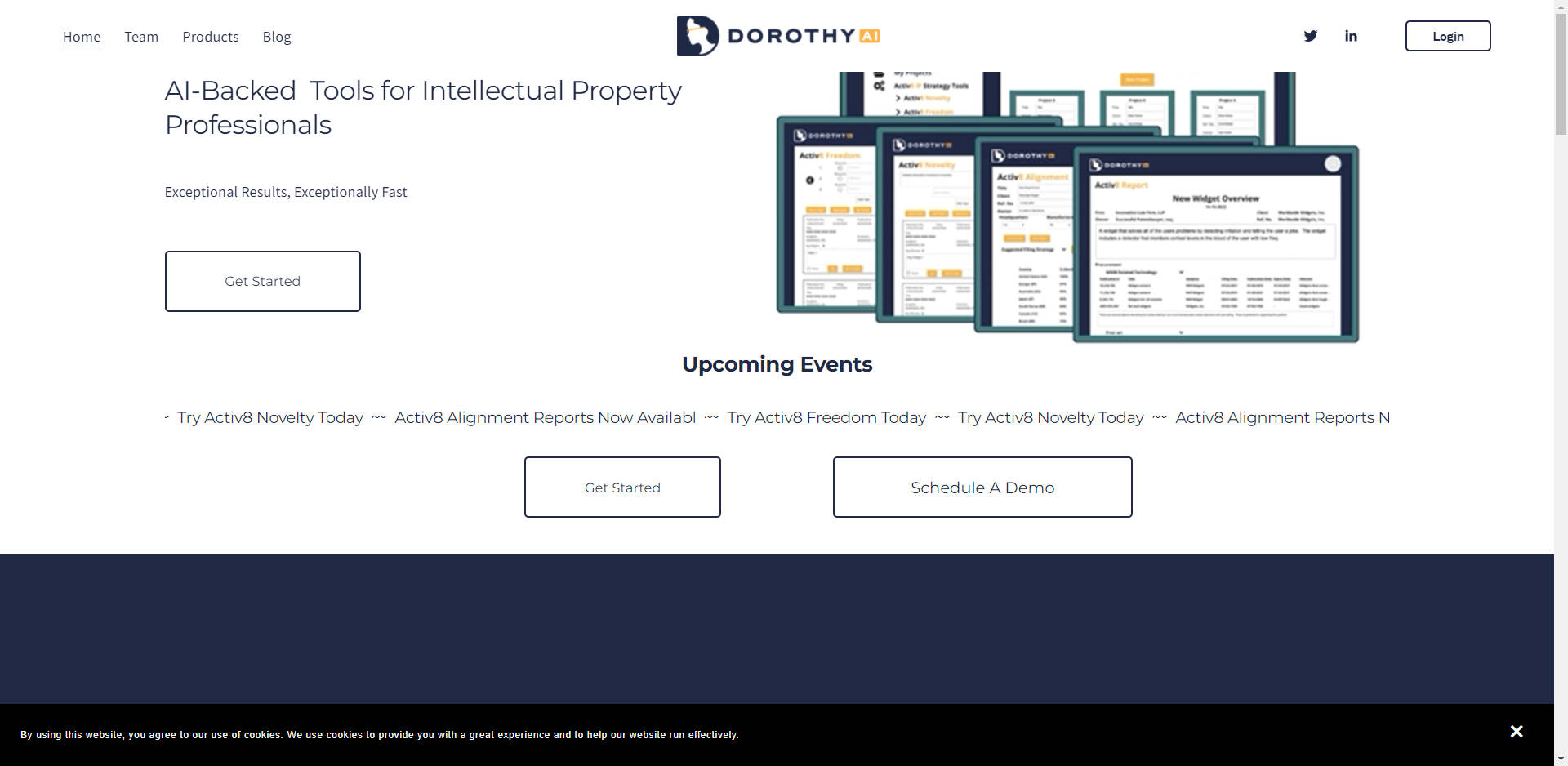Grab the vertical scrollbar thumb
The width and height of the screenshot is (1568, 766).
tap(1561, 73)
